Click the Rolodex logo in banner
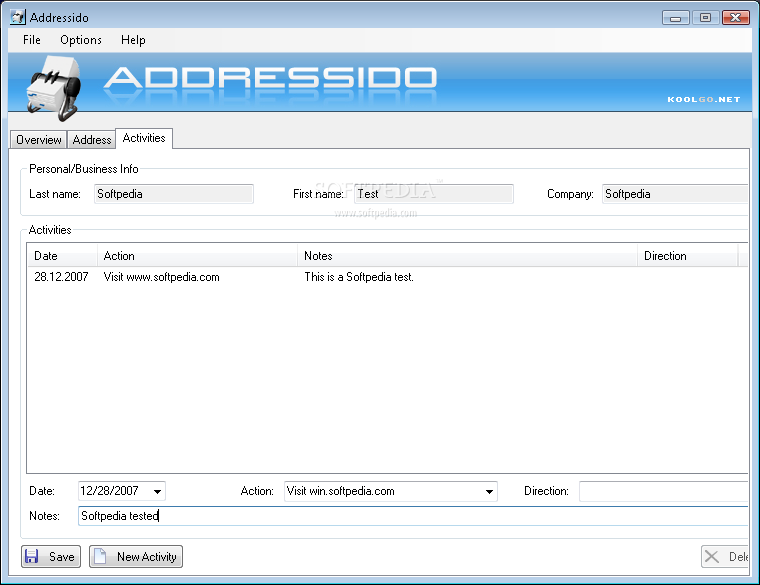 (53, 88)
